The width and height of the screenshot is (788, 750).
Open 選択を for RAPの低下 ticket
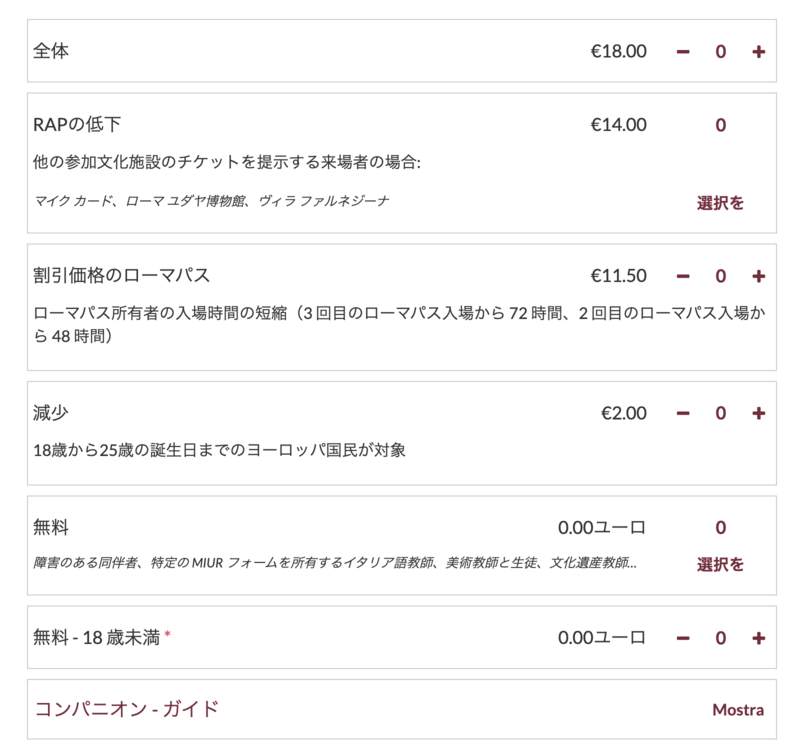tap(720, 203)
